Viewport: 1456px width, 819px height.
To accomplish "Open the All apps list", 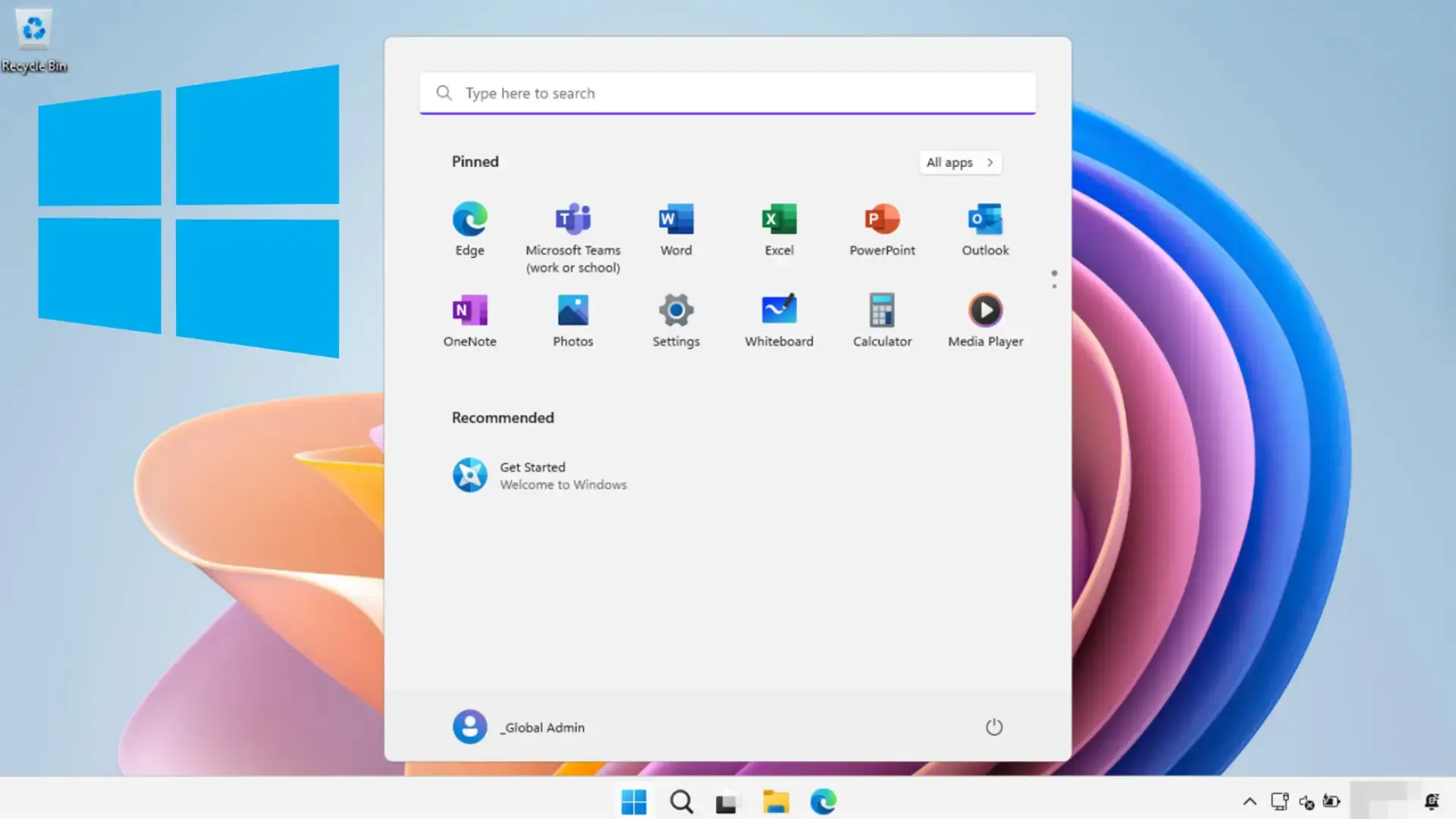I will [959, 162].
